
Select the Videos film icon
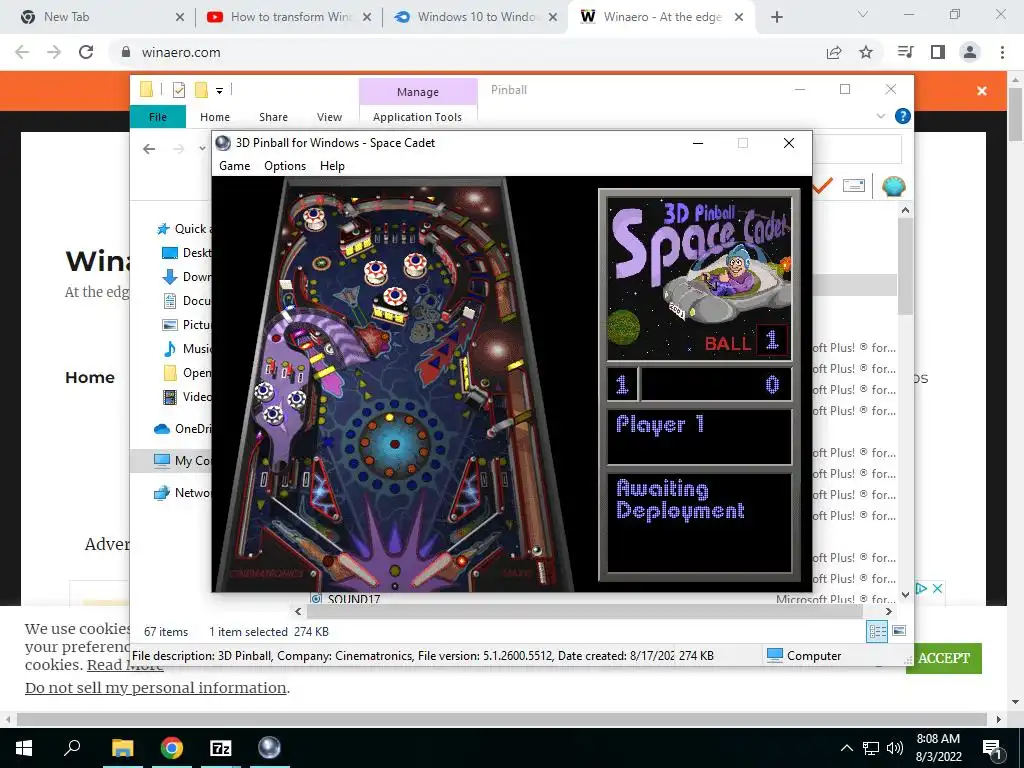point(170,396)
